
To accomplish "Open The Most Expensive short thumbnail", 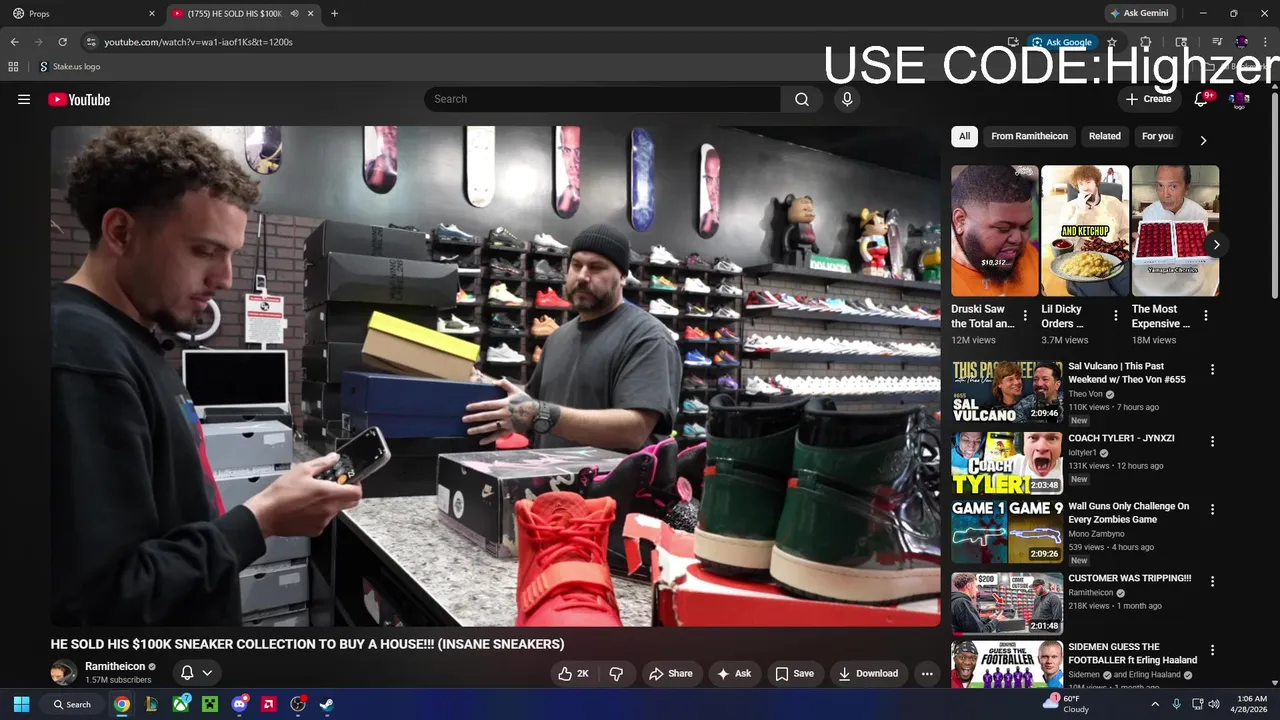I will [1175, 231].
